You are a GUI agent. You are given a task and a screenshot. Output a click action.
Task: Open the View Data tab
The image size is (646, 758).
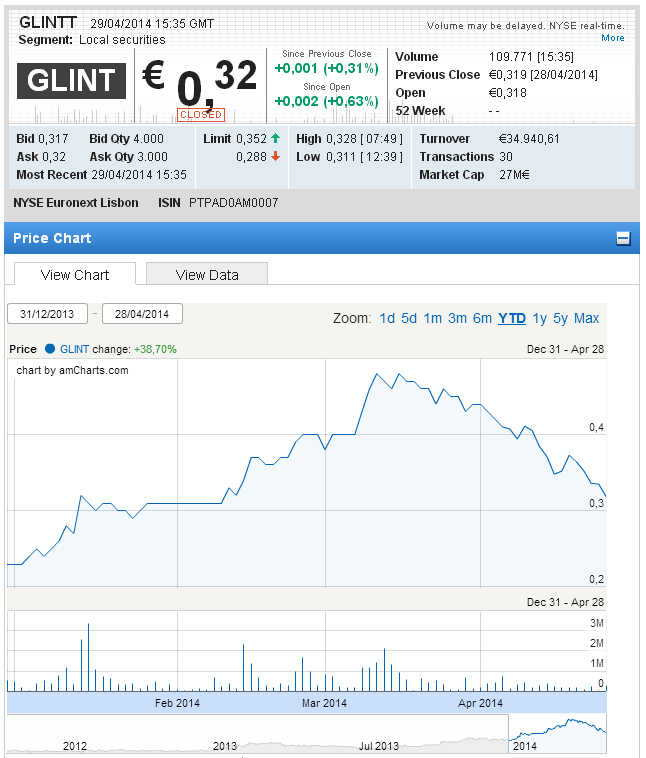(x=207, y=275)
